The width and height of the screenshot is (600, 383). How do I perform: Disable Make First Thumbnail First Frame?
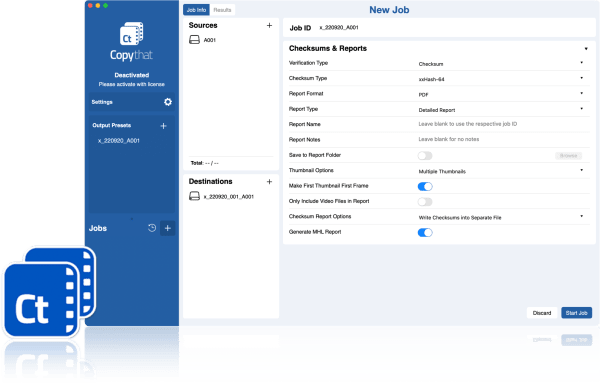[425, 186]
